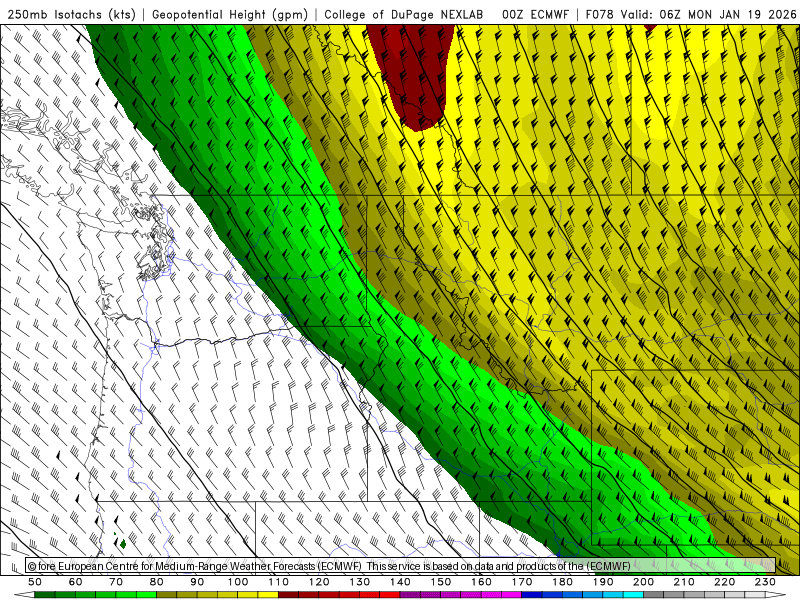Click the cyan swatch just before 200
The width and height of the screenshot is (800, 600).
click(x=633, y=595)
